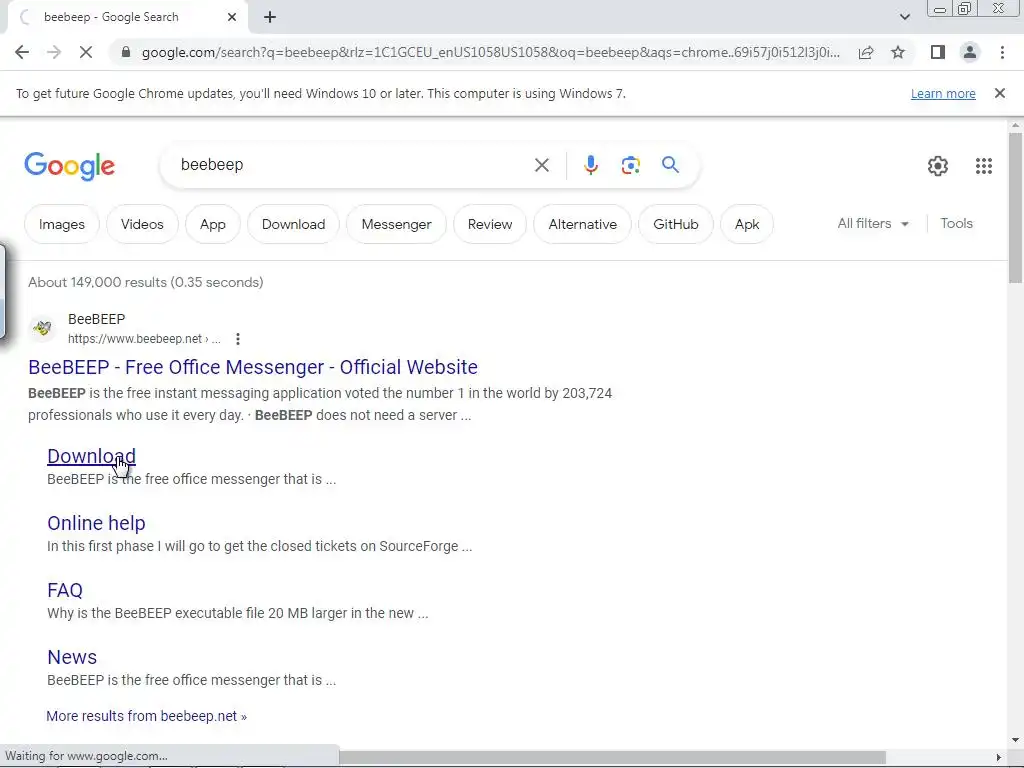The height and width of the screenshot is (768, 1024).
Task: Click the vertical scrollbar thumb
Action: coord(1015,208)
